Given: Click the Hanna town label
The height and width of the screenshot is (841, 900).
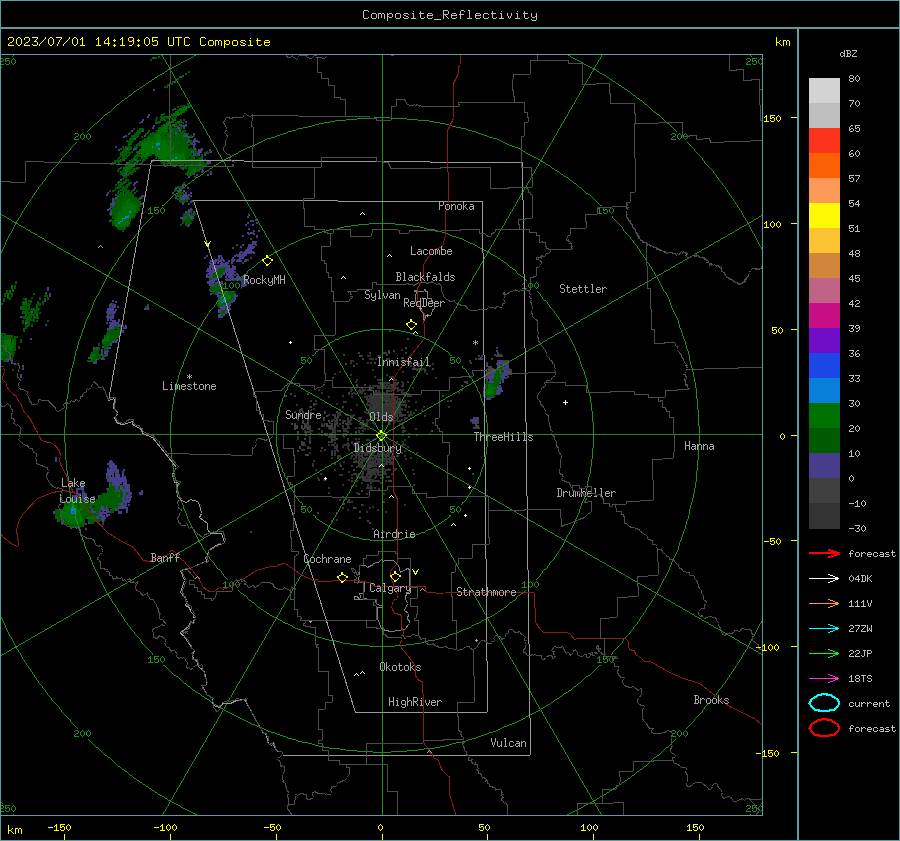Looking at the screenshot, I should pyautogui.click(x=699, y=446).
